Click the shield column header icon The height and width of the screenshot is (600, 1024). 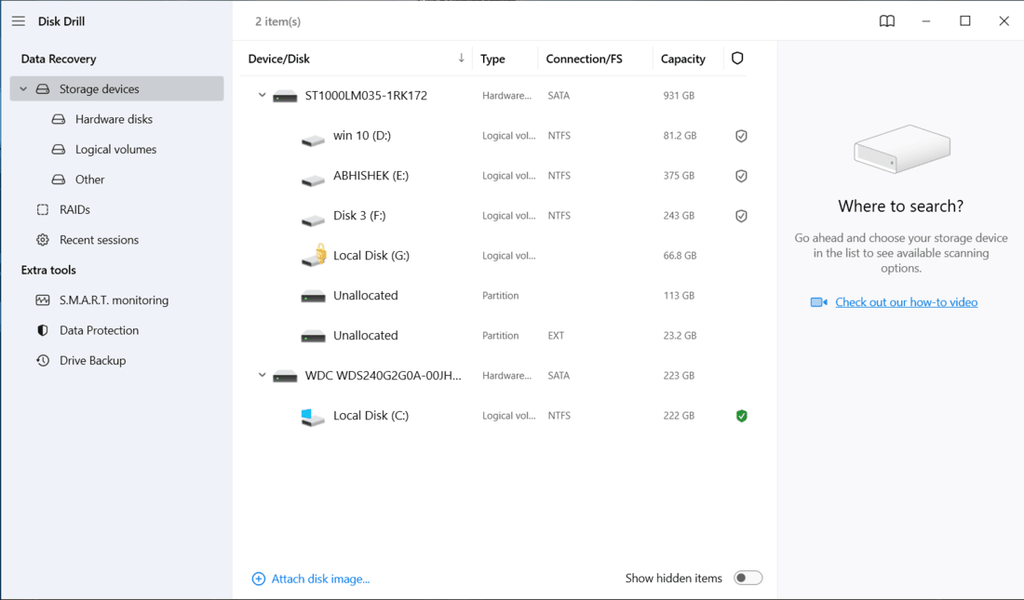coord(737,58)
